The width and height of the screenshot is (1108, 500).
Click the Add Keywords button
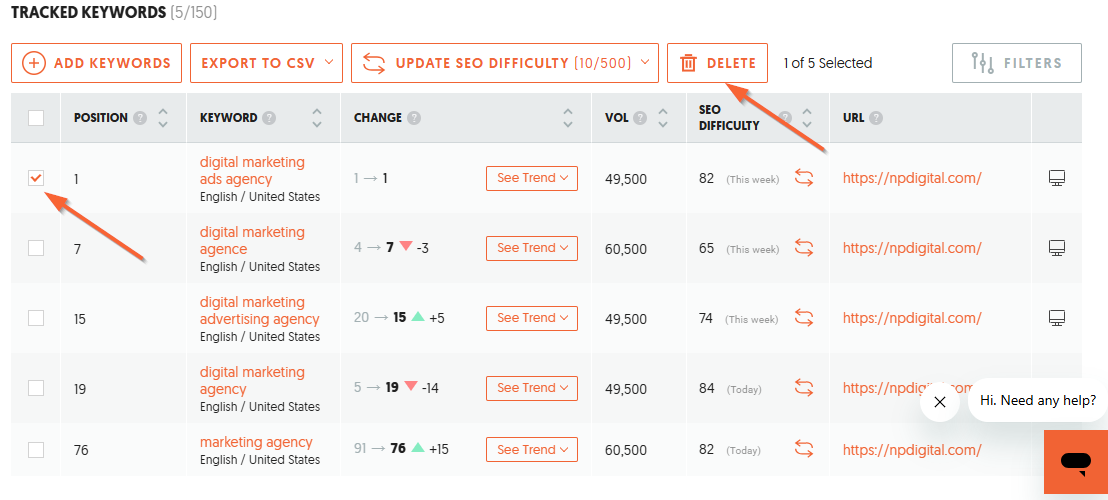tap(97, 63)
